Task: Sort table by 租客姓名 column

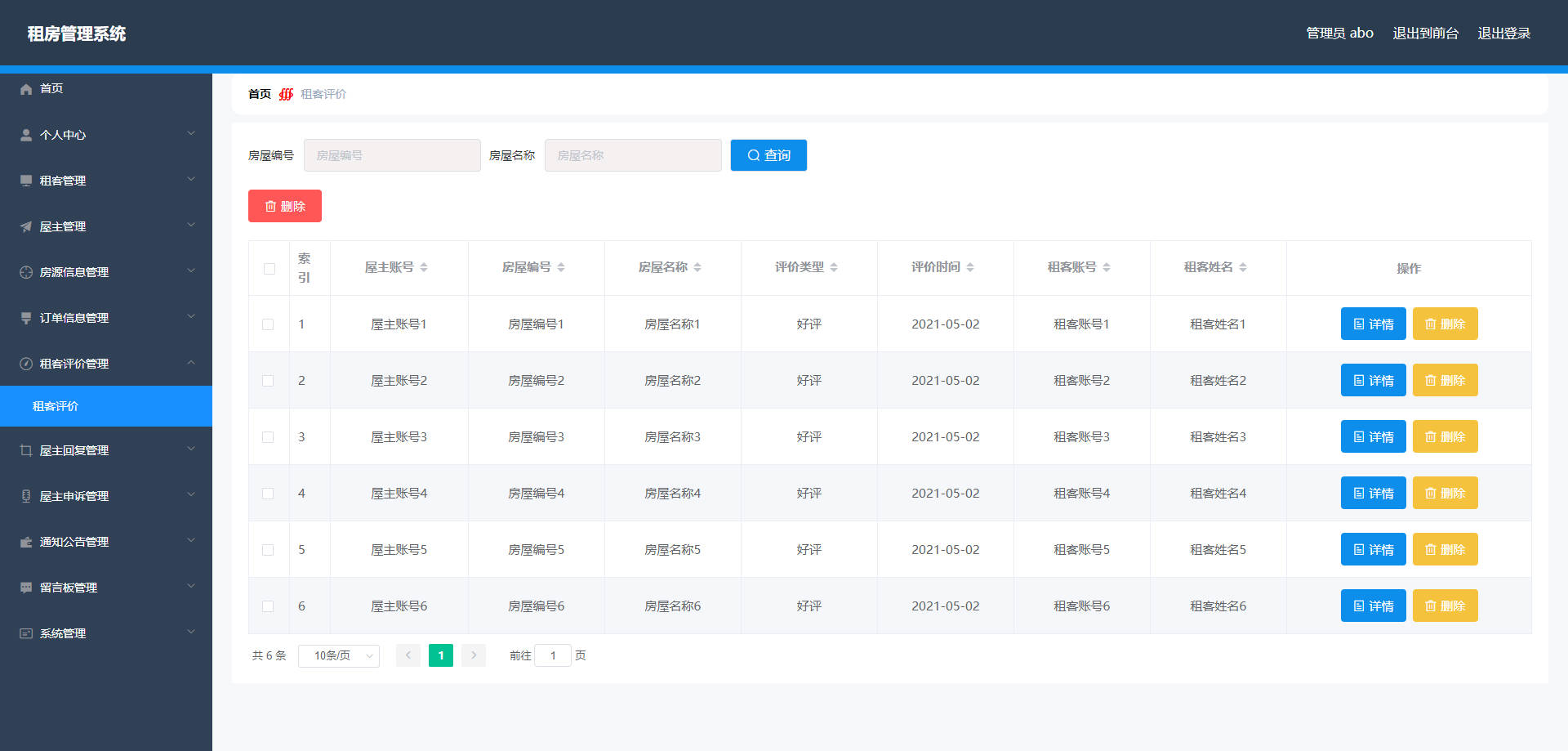Action: click(1243, 267)
